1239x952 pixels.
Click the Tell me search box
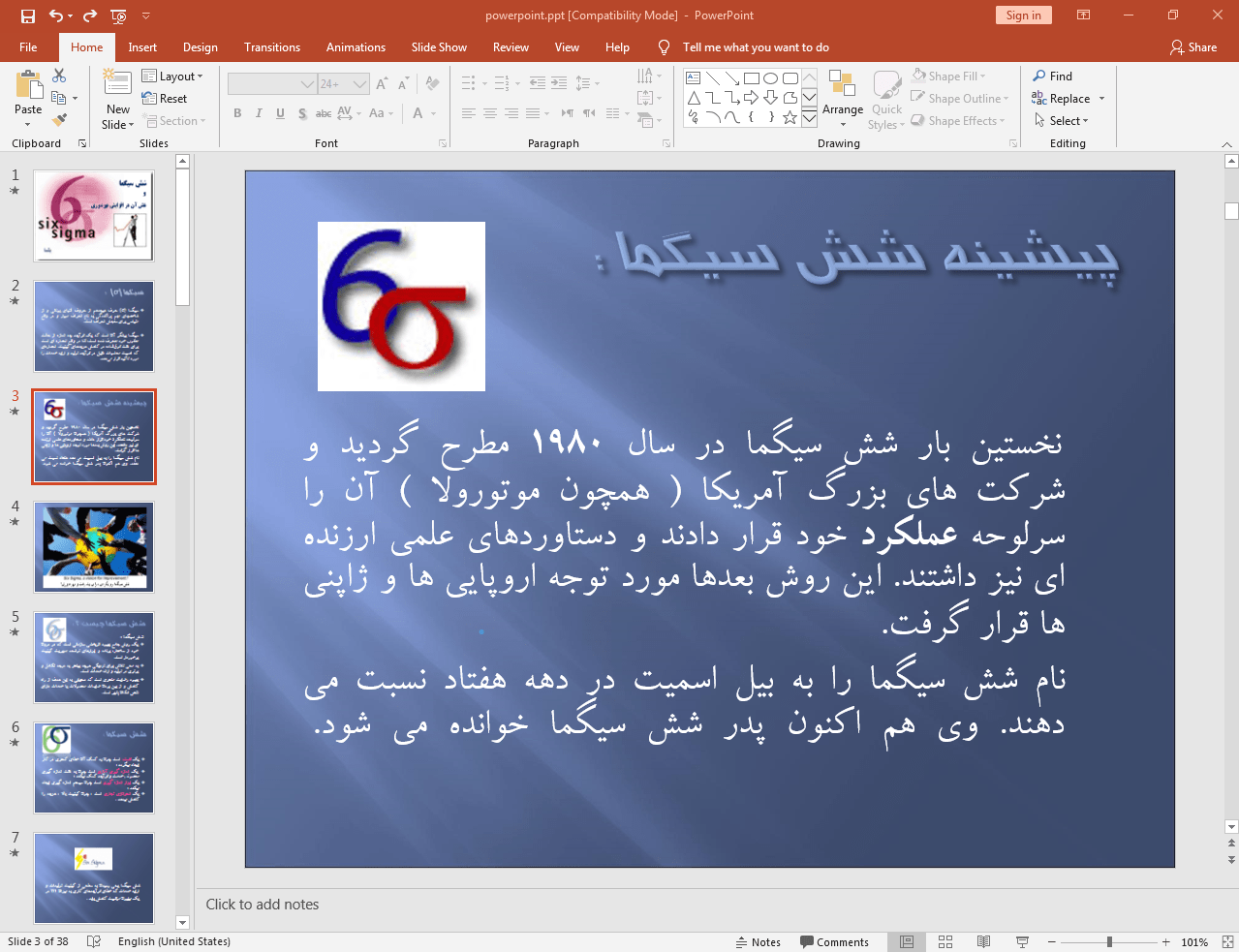pos(756,47)
